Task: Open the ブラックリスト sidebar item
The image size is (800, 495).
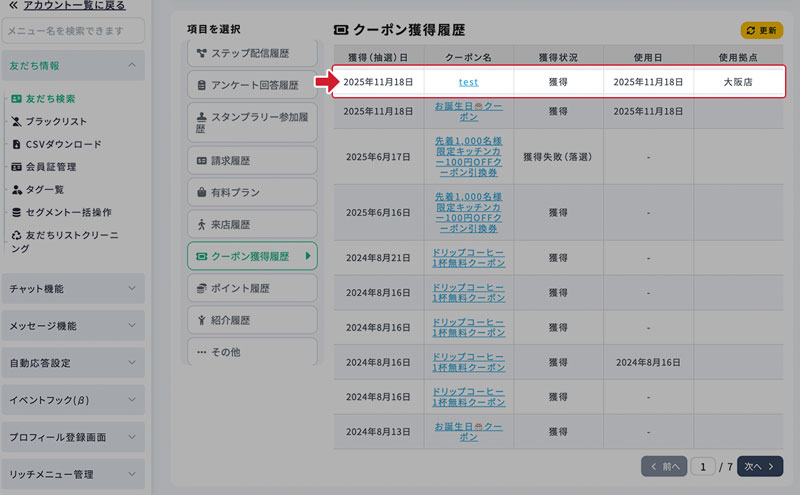Action: [x=50, y=121]
